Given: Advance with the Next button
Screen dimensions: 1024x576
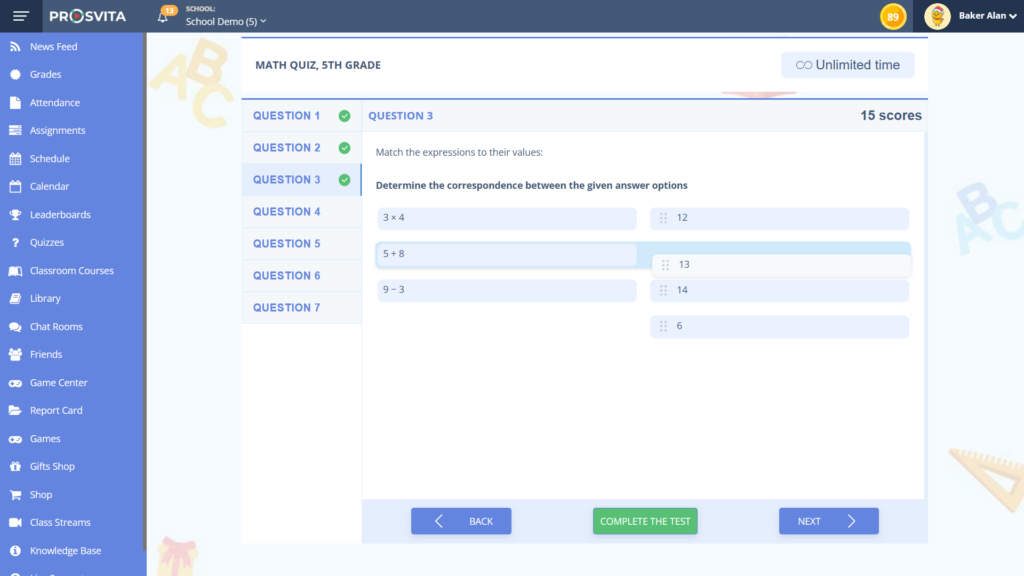Looking at the screenshot, I should tap(828, 520).
